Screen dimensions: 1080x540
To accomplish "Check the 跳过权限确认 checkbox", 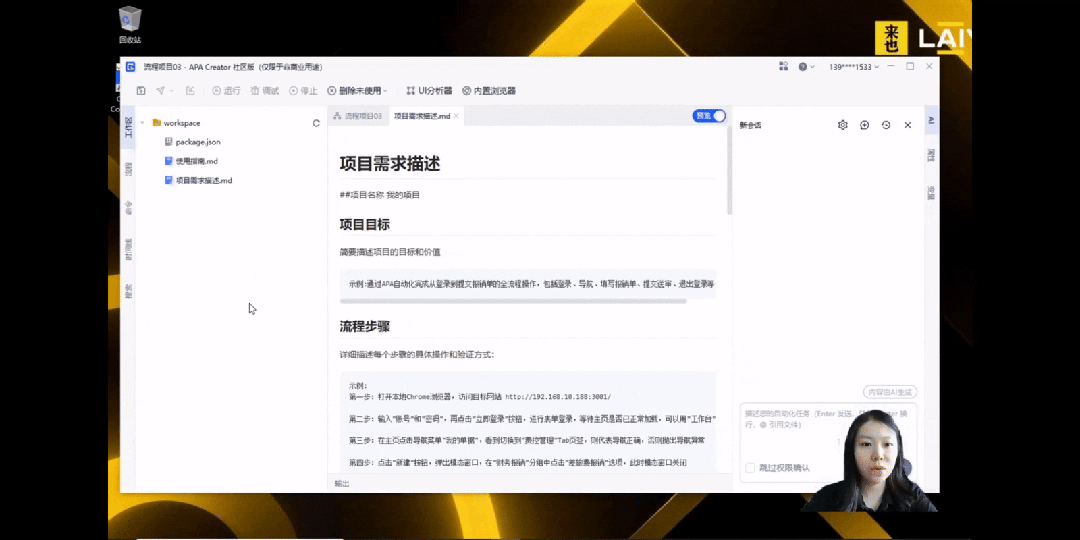I will pyautogui.click(x=749, y=468).
